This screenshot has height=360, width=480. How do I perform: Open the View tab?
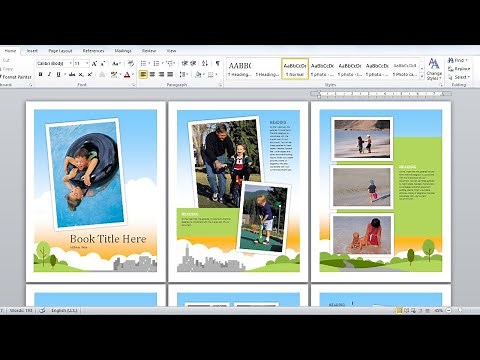pos(171,51)
